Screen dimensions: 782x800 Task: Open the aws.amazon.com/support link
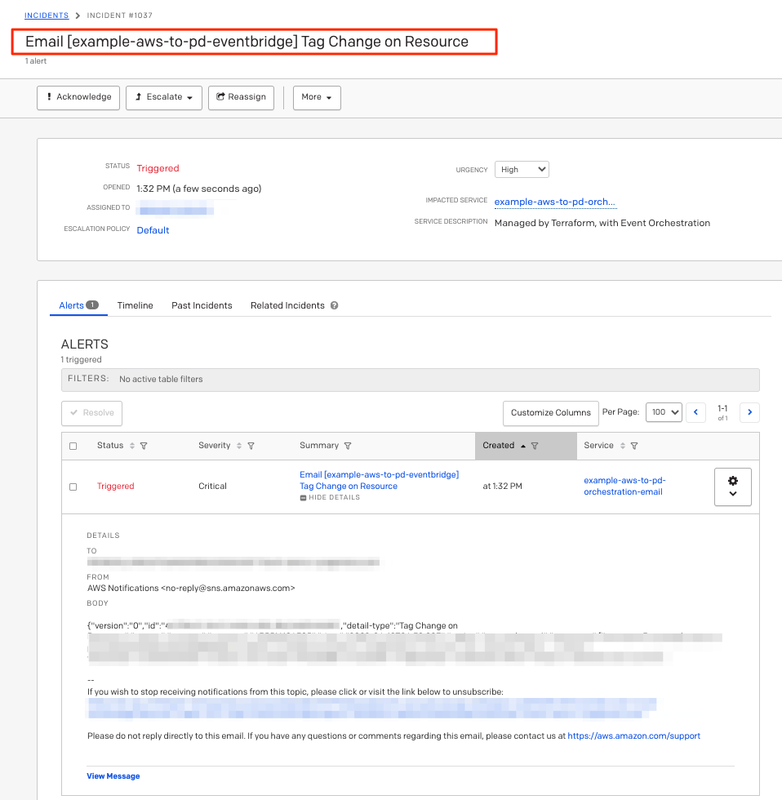[634, 736]
